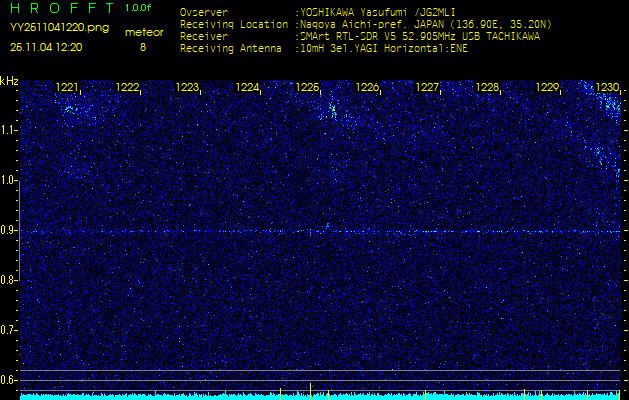
Task: Jump to the 1225 time marker
Action: [308, 88]
